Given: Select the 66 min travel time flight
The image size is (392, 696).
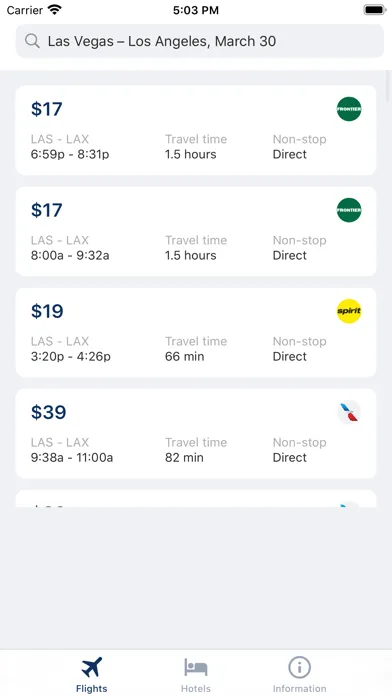Looking at the screenshot, I should pyautogui.click(x=196, y=332).
